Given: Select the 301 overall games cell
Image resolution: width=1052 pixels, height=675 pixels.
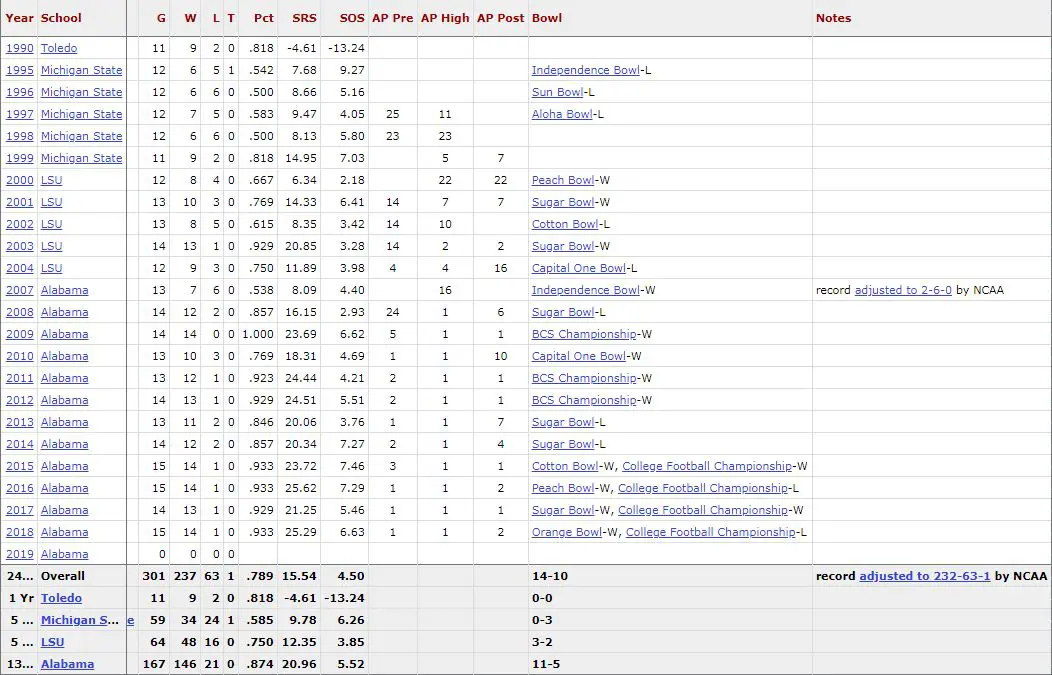Looking at the screenshot, I should click(154, 576).
